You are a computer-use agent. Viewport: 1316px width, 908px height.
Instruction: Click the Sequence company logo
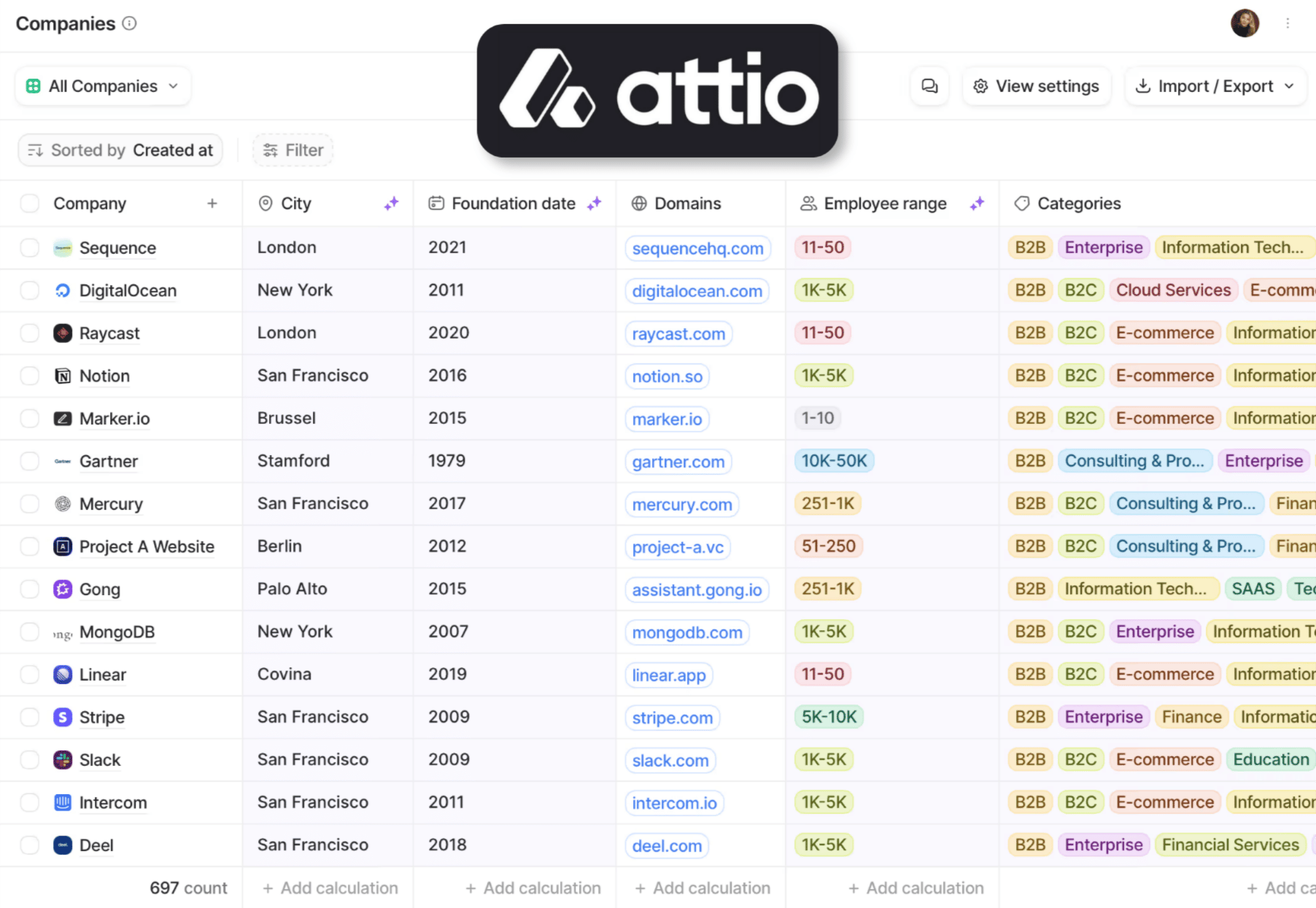coord(63,248)
